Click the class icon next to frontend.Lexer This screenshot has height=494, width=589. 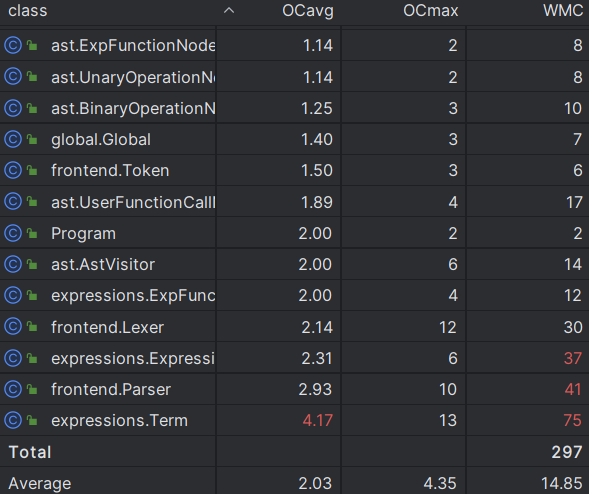coord(13,327)
